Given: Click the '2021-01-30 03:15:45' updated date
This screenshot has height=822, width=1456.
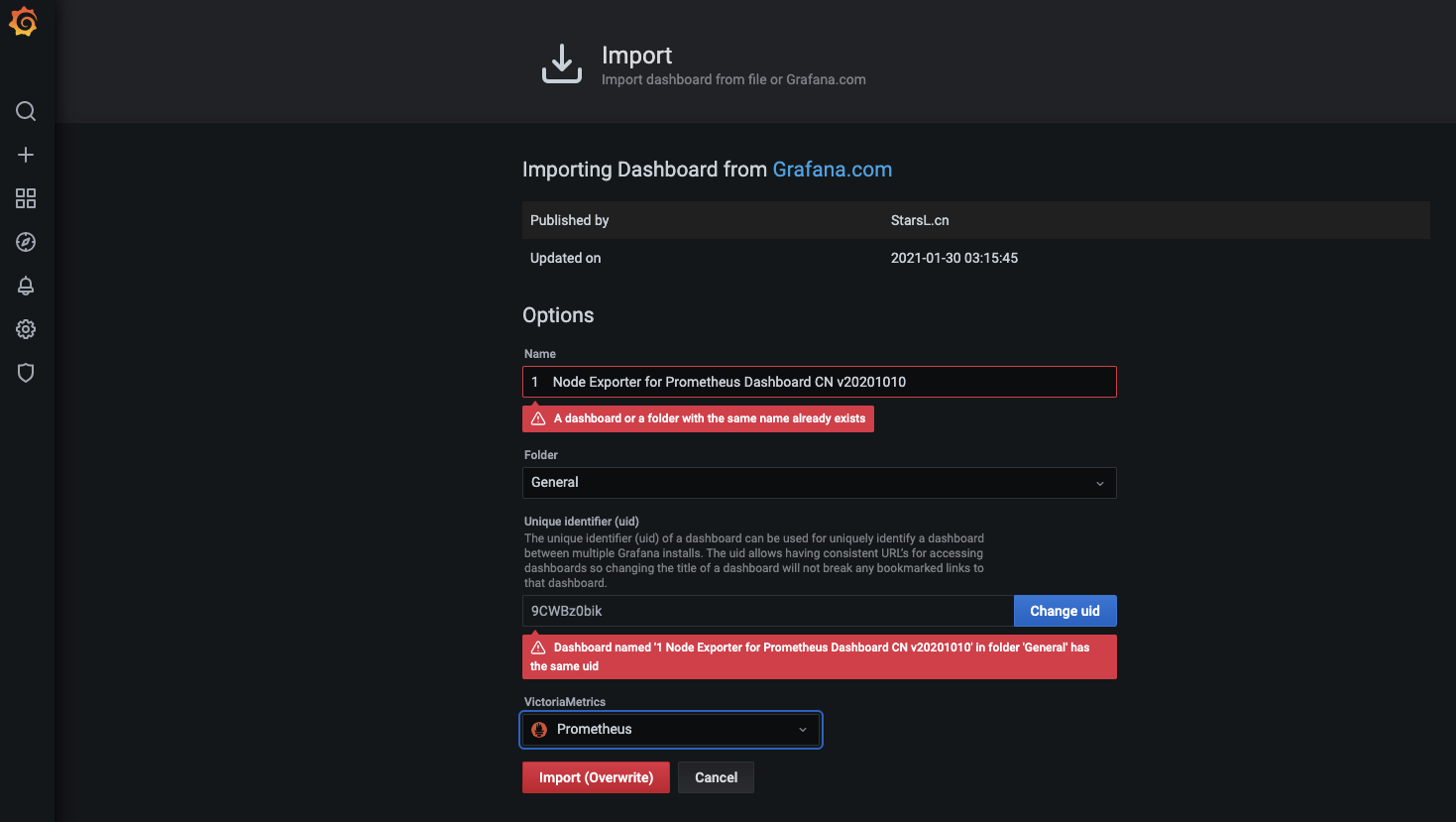Looking at the screenshot, I should click(954, 258).
